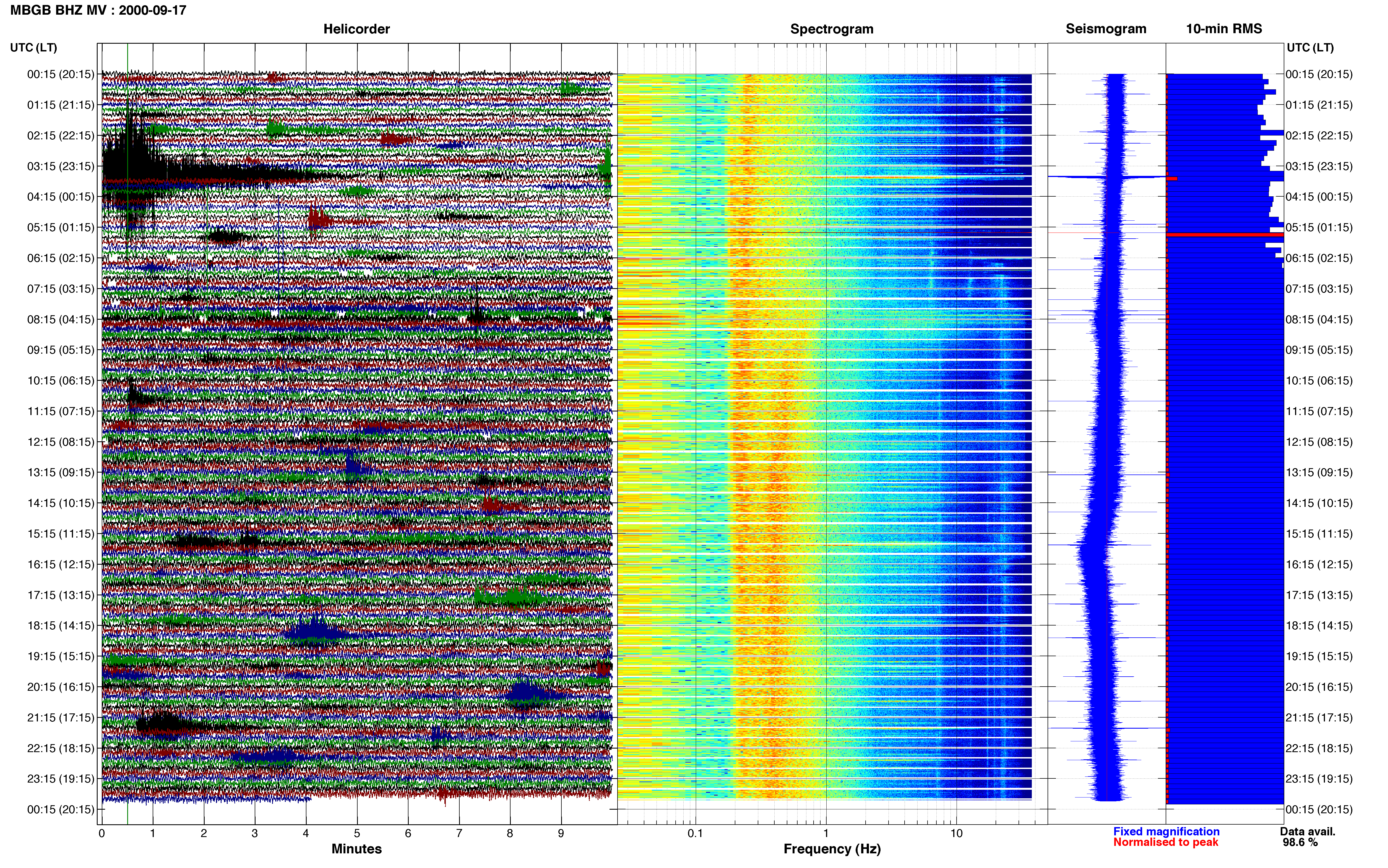Click the left time label '12:15 (08:15)'
Screen dimensions: 1388x868
(x=61, y=442)
